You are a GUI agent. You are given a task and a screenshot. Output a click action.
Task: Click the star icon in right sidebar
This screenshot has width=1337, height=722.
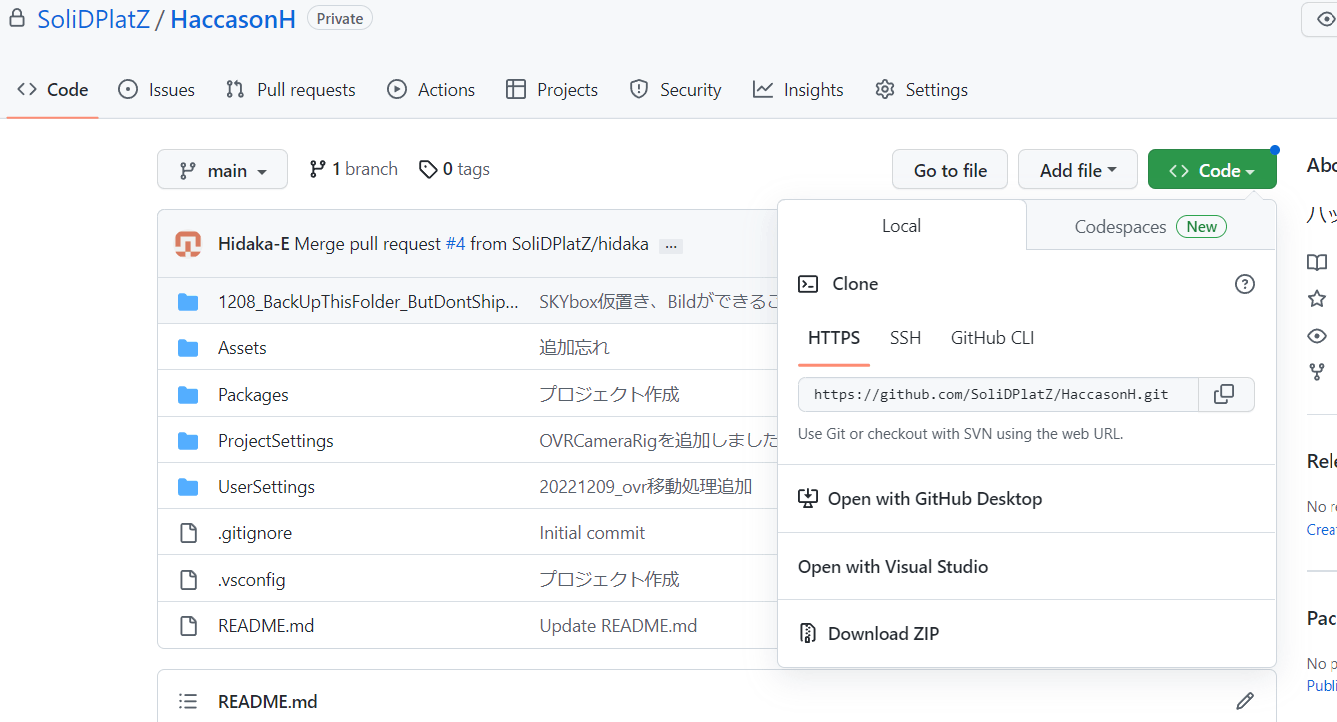(1317, 300)
